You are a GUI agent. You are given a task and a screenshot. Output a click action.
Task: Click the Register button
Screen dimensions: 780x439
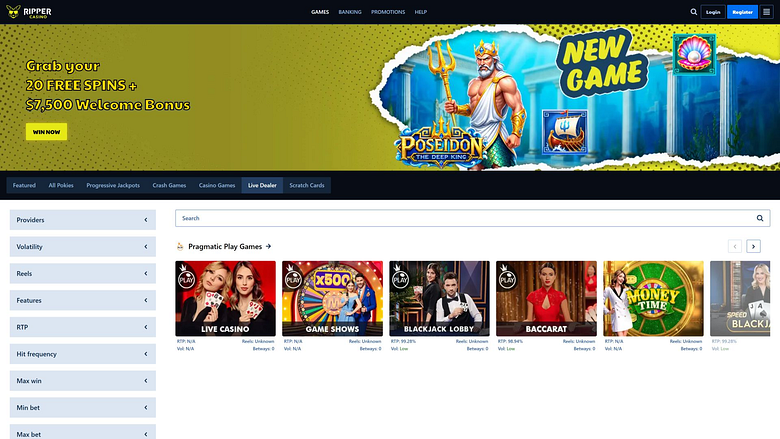[x=742, y=12]
